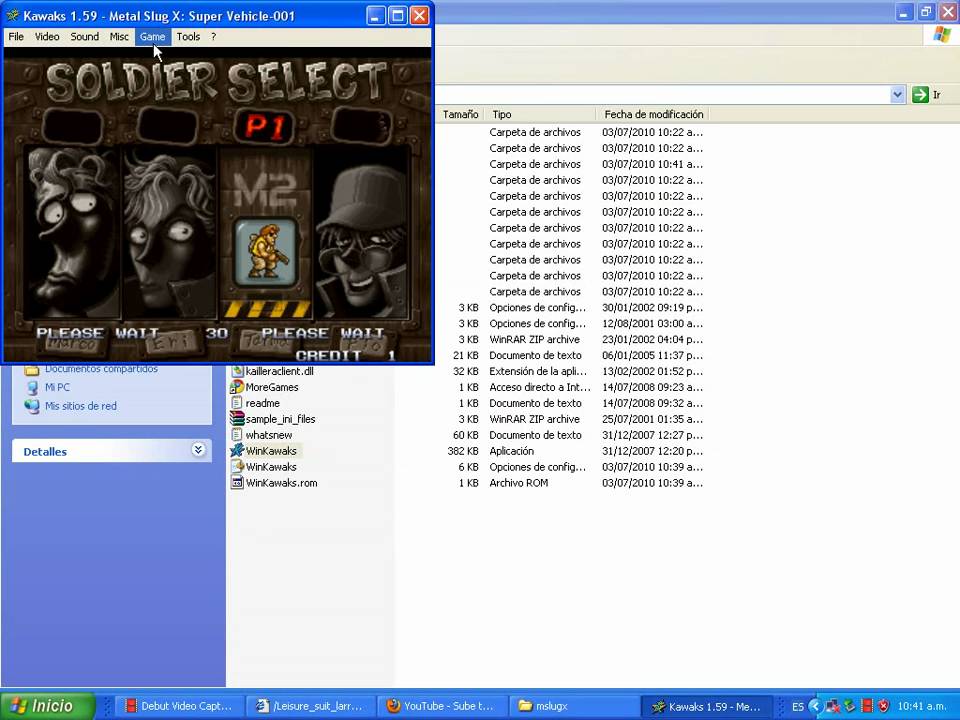Screen dimensions: 960x720
Task: Select the selected soldier sprite thumbnail
Action: pos(266,252)
